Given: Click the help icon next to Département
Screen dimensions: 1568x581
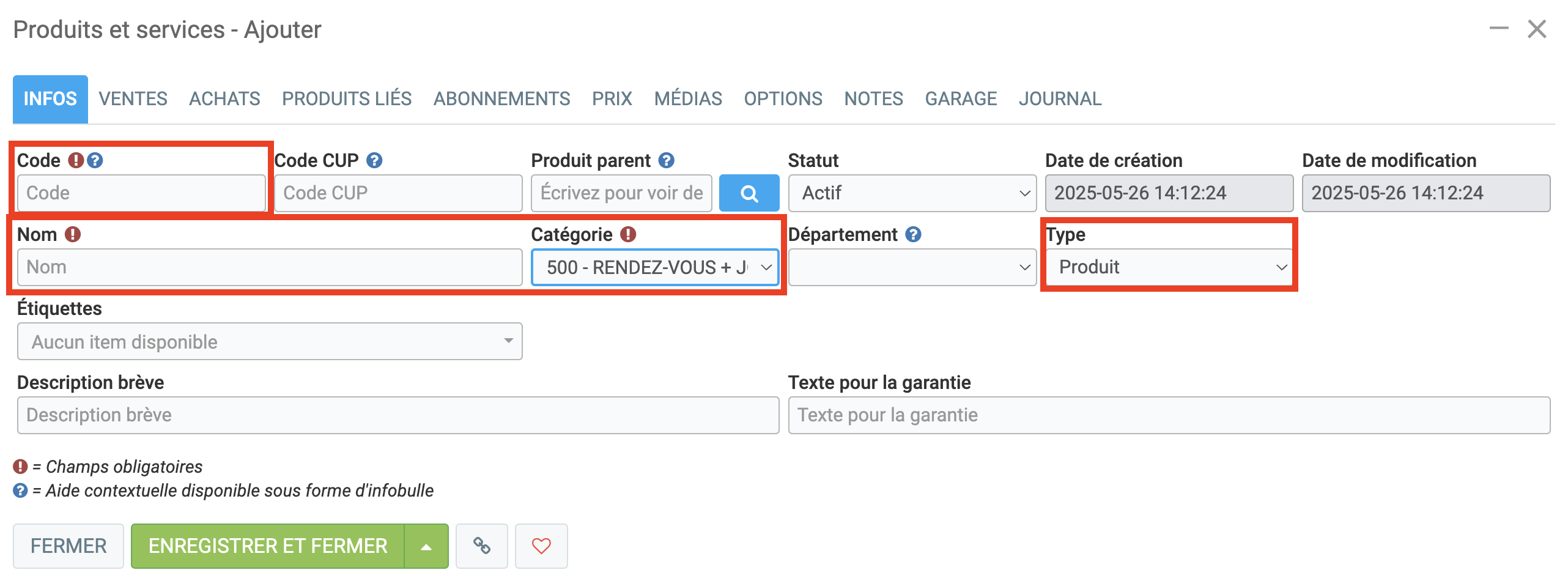Looking at the screenshot, I should click(x=913, y=234).
